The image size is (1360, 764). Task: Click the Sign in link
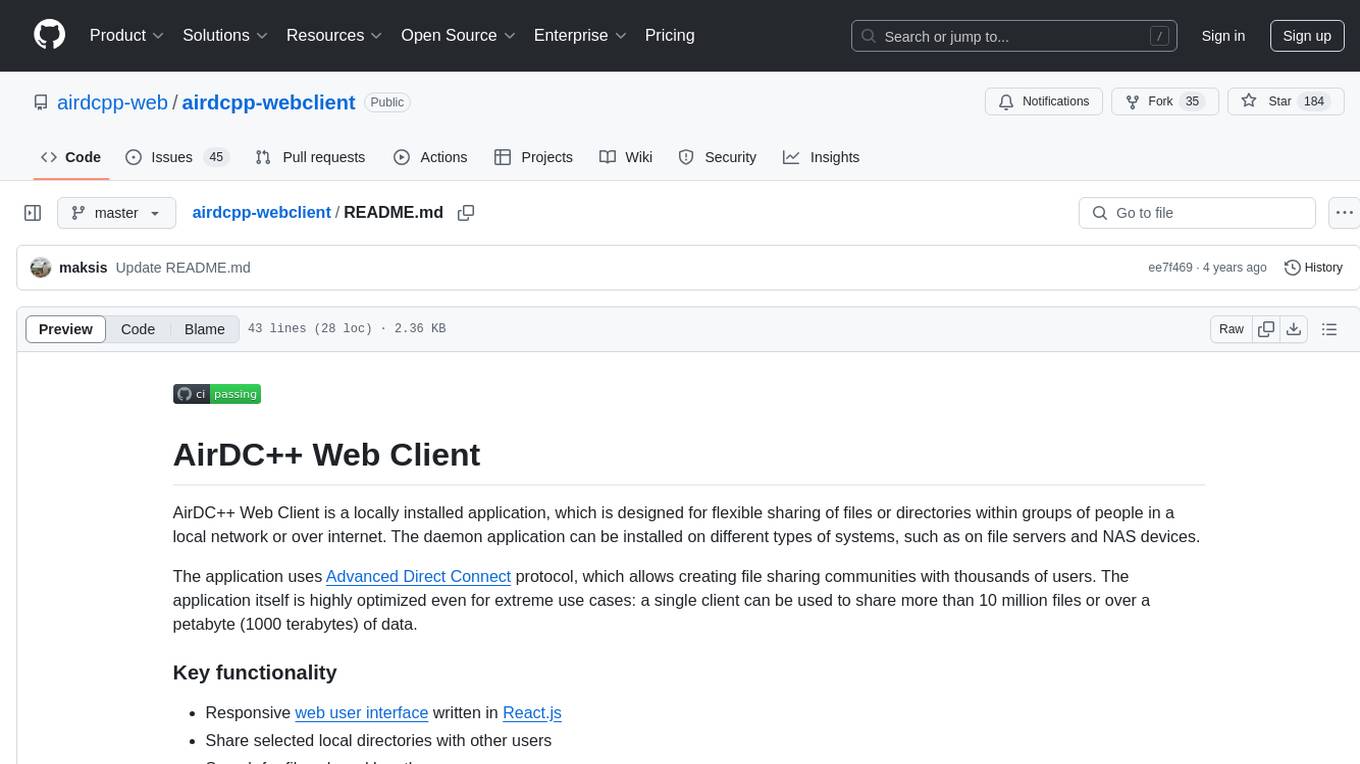click(x=1223, y=36)
